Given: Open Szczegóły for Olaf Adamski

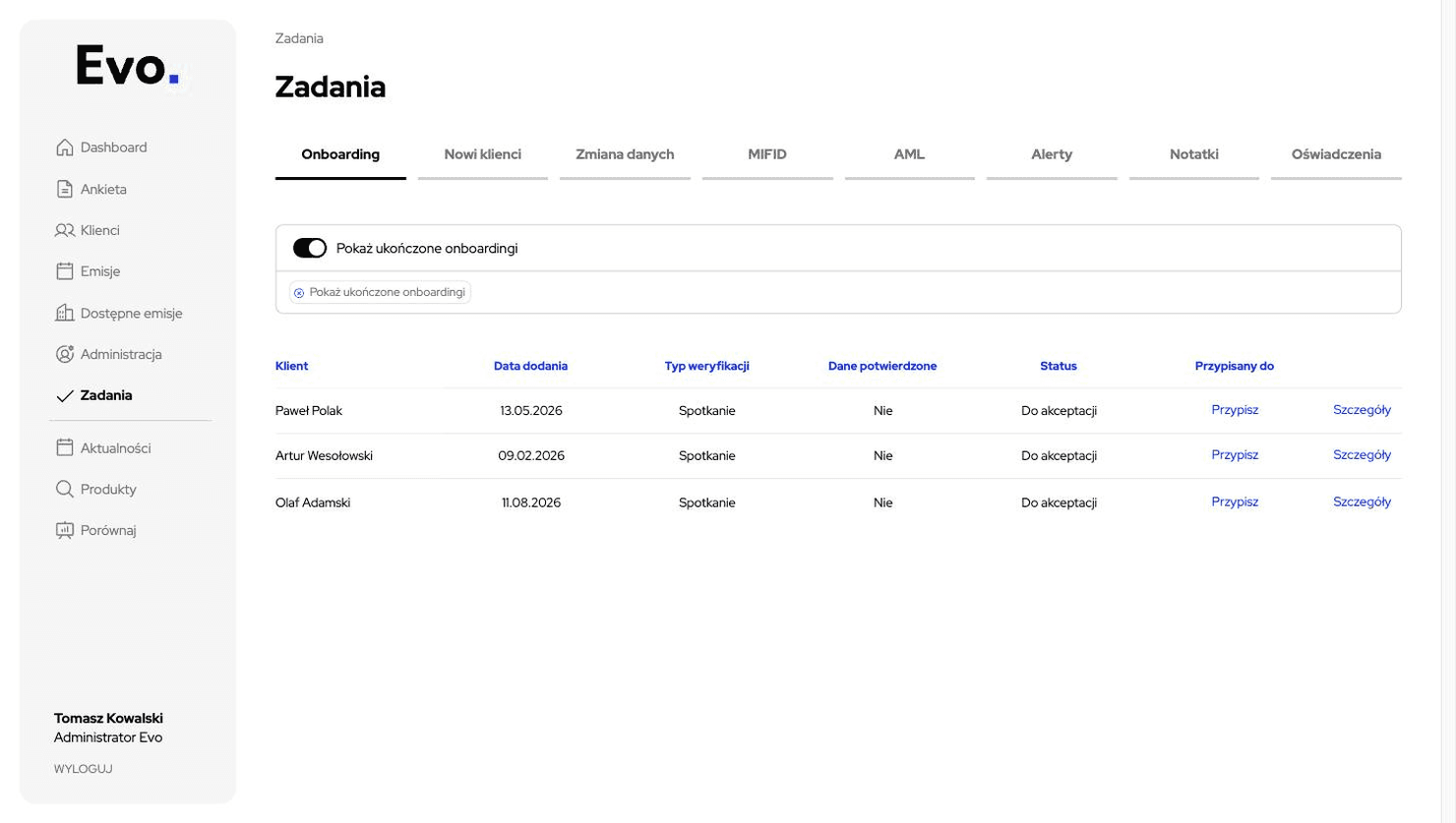Looking at the screenshot, I should (1362, 501).
